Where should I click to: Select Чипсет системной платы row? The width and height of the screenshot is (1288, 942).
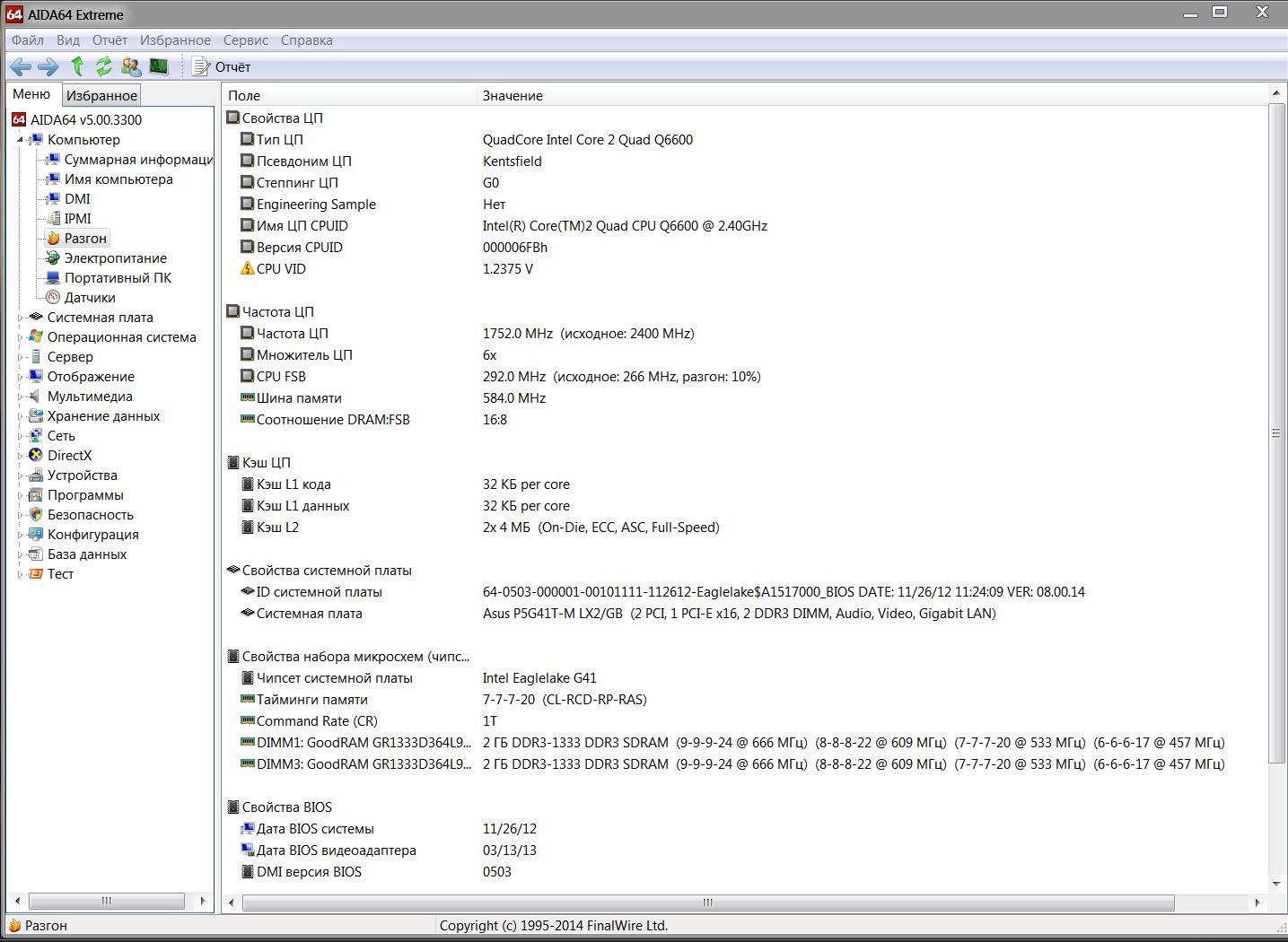[745, 677]
